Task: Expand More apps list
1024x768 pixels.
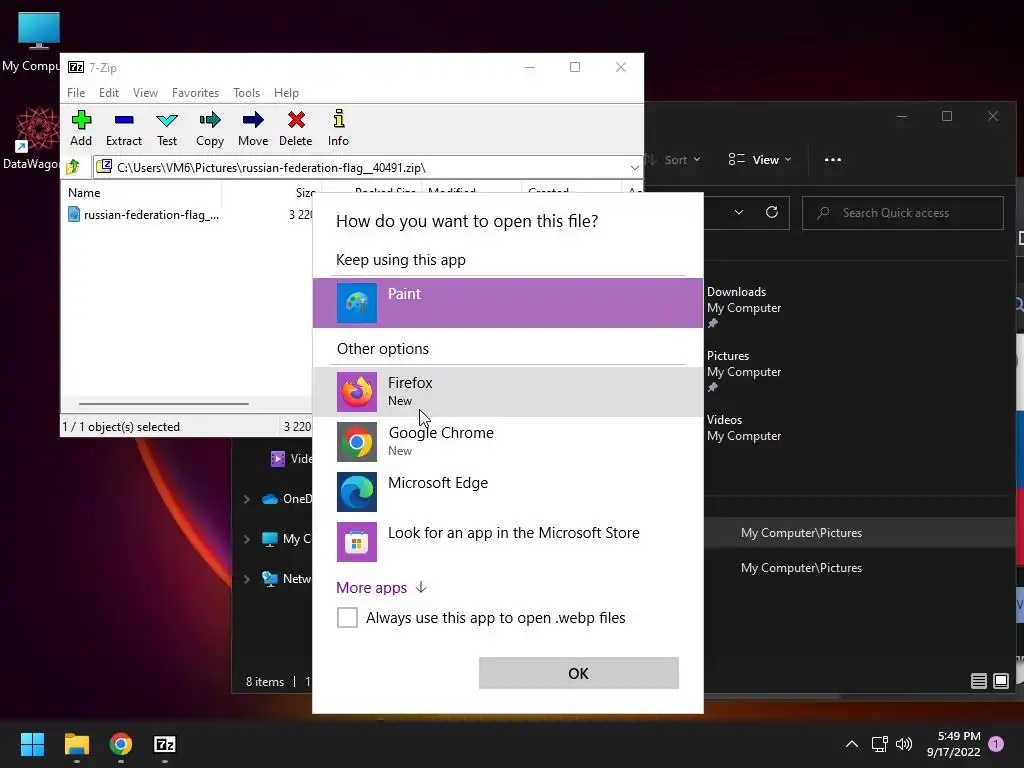Action: pos(381,588)
